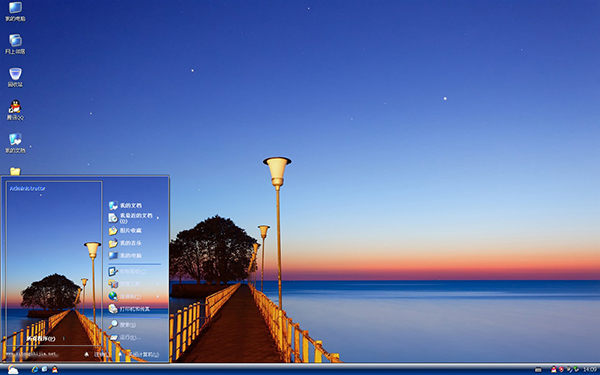Screen dimensions: 600x375
Task: Click the 关闭计算机 shut down button in the Start menu
Action: [140, 354]
